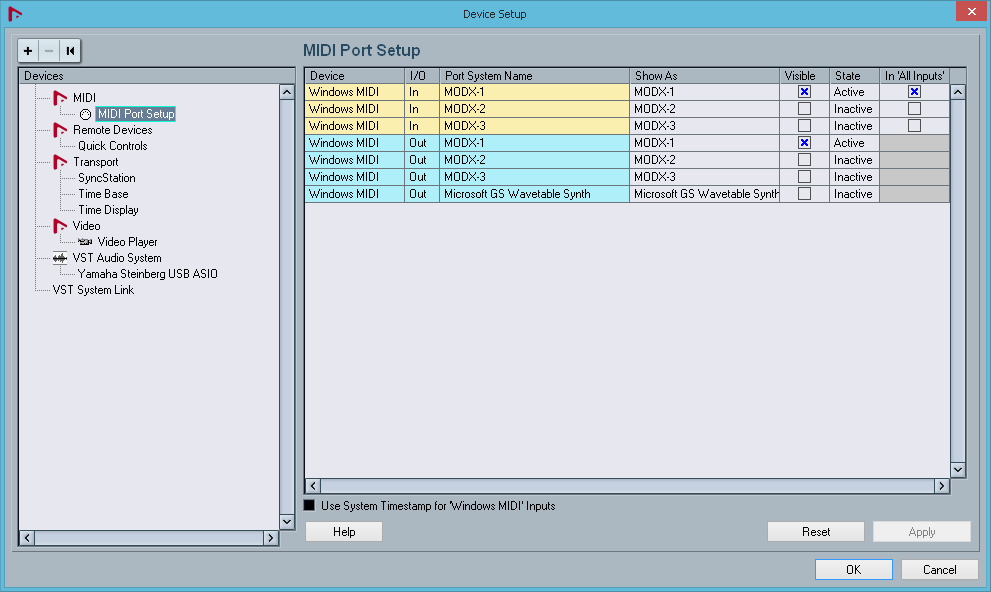The height and width of the screenshot is (592, 991).
Task: Select VST System Link entry
Action: 93,290
